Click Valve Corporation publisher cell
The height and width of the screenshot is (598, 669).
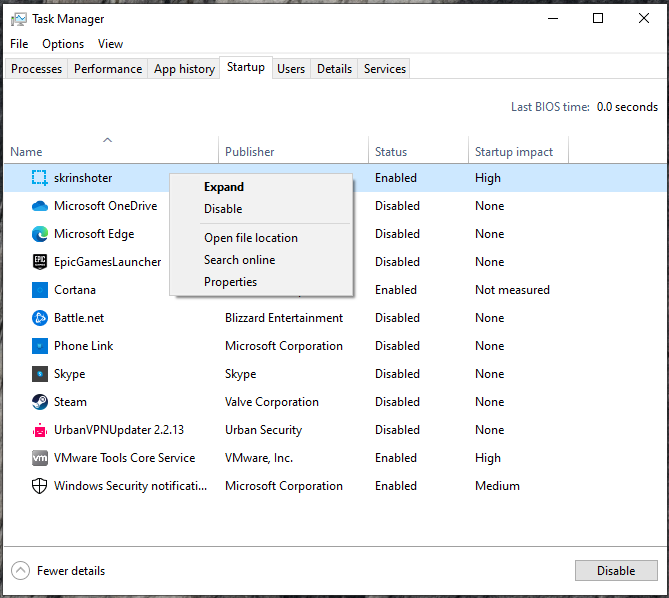272,402
